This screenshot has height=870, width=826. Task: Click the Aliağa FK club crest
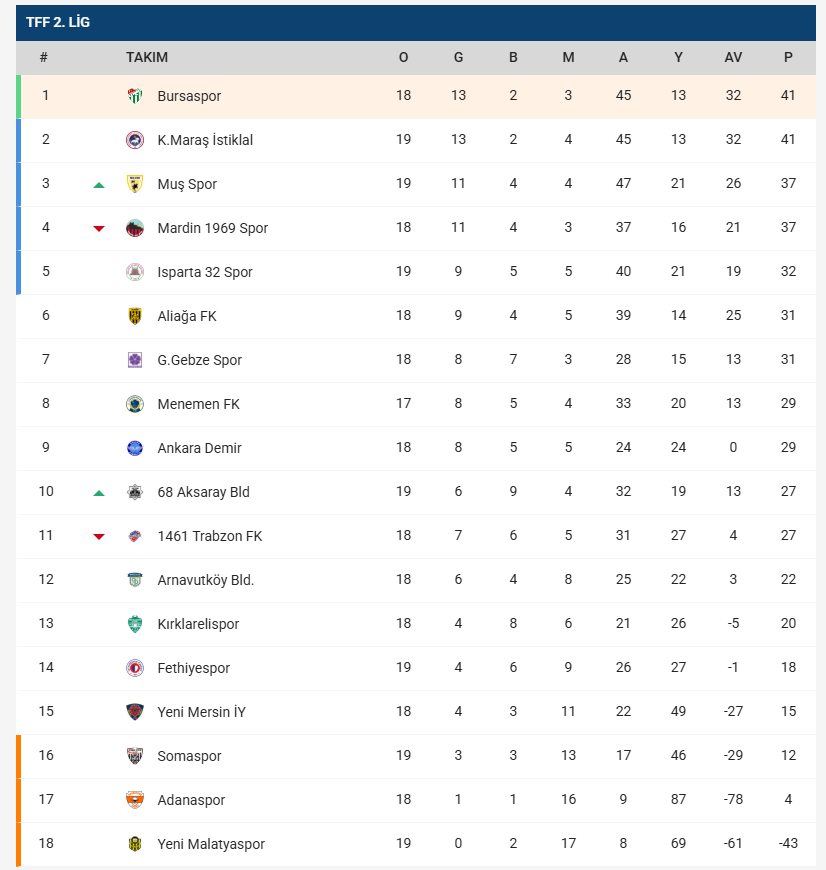[135, 316]
